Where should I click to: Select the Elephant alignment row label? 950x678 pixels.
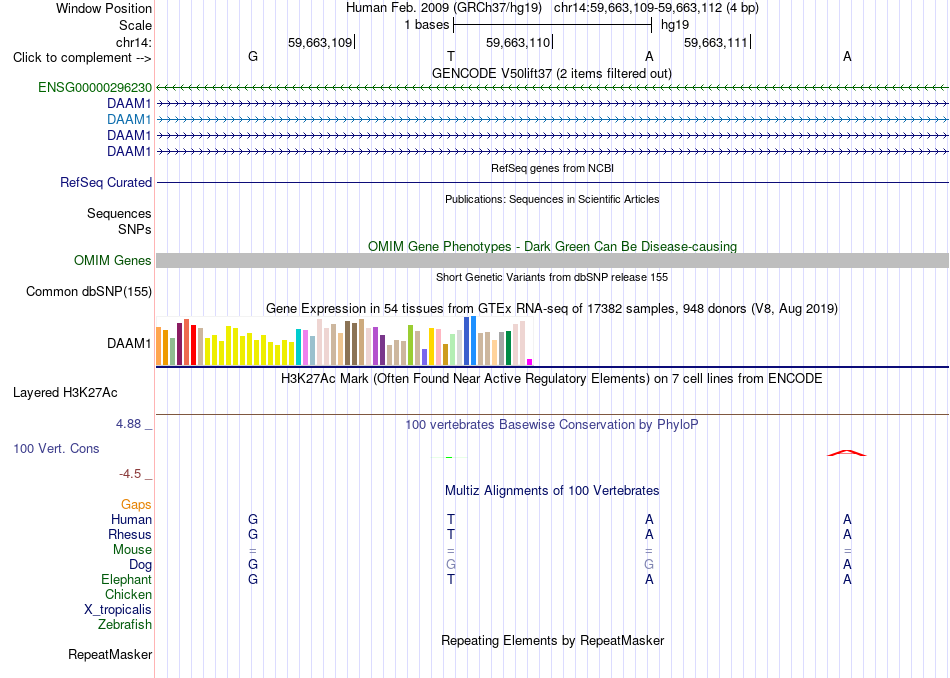126,579
